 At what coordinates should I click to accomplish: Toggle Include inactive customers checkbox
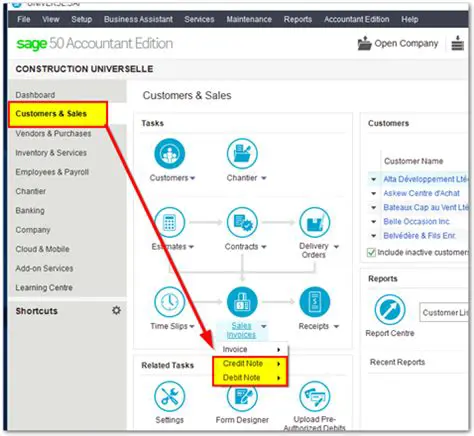371,252
